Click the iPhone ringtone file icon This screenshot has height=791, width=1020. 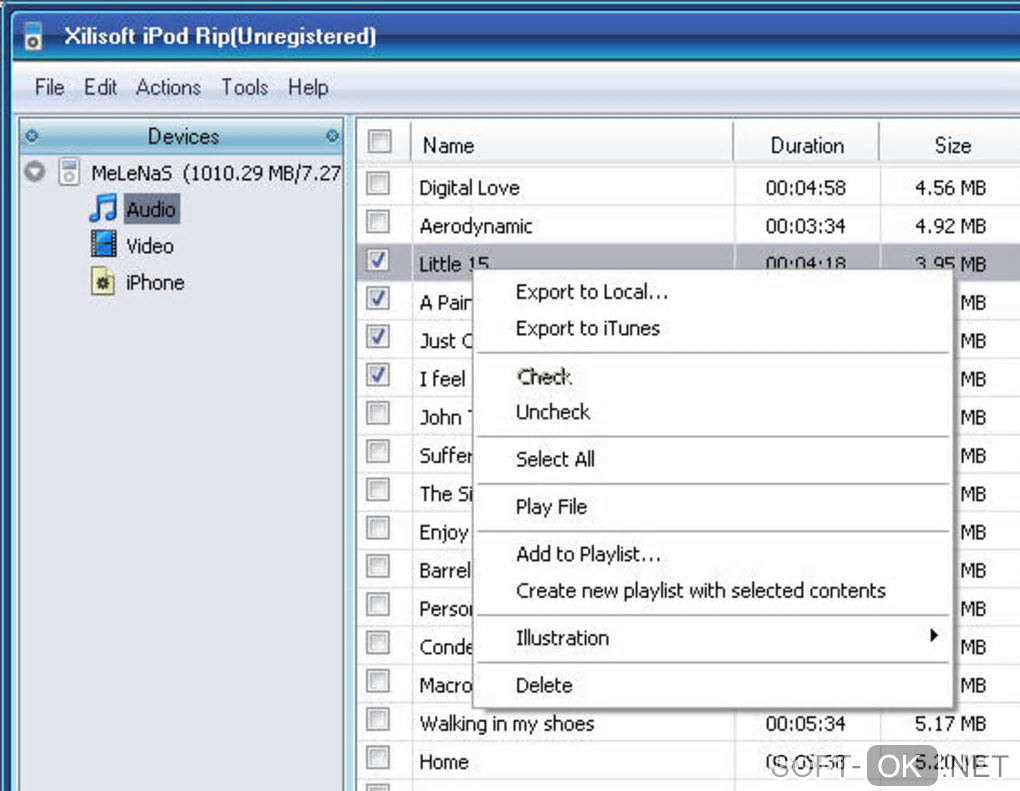(103, 282)
